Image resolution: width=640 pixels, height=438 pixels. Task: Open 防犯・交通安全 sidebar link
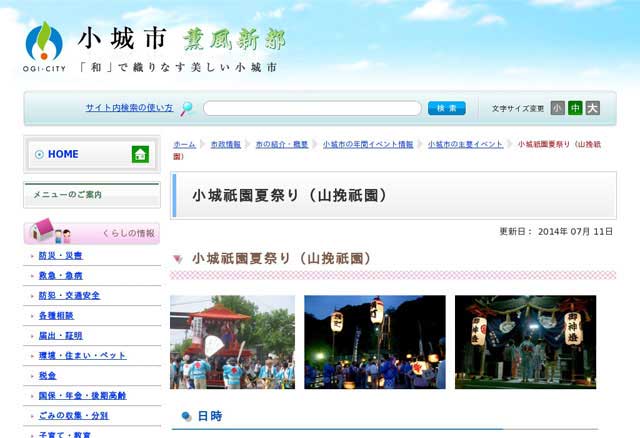[x=69, y=296]
